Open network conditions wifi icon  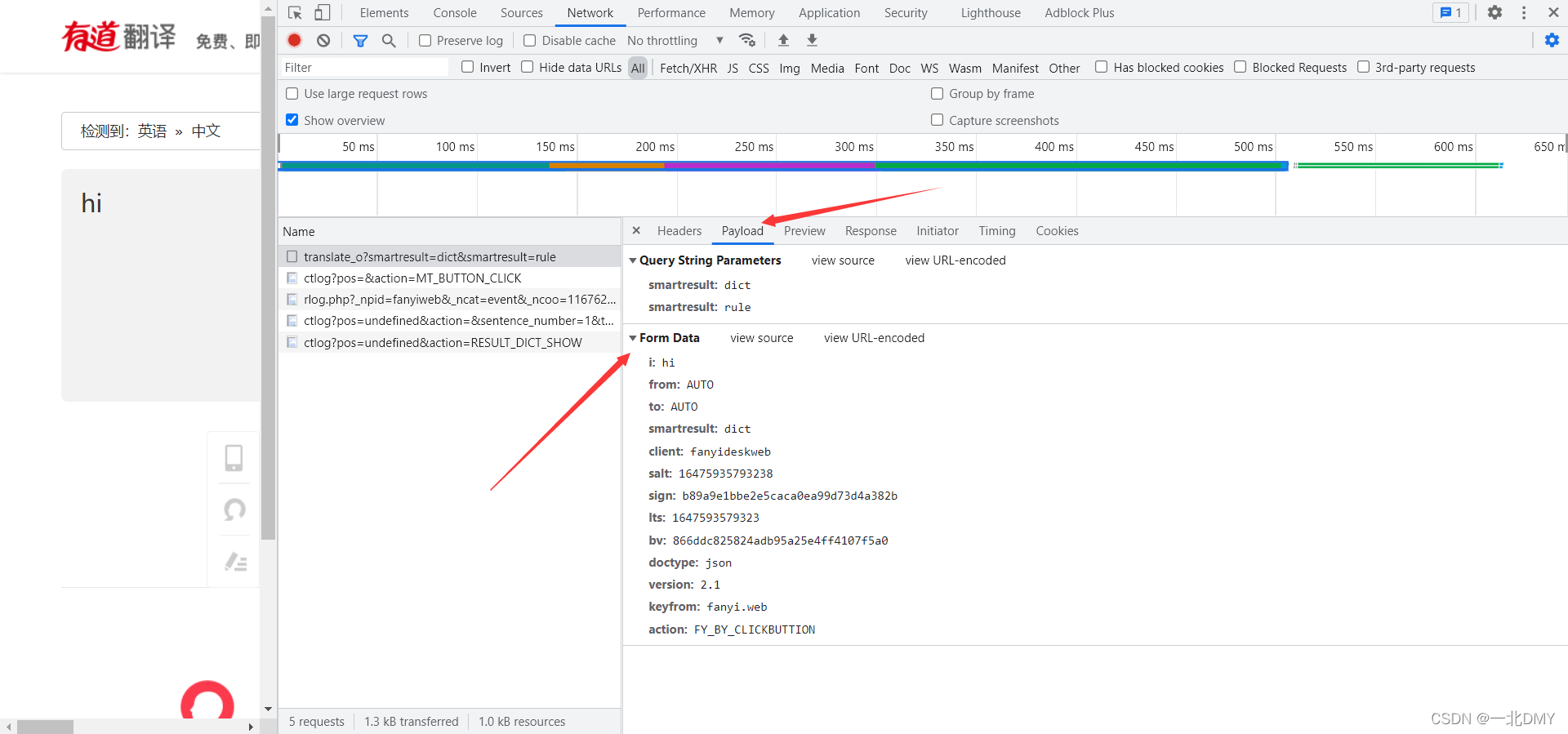(746, 40)
